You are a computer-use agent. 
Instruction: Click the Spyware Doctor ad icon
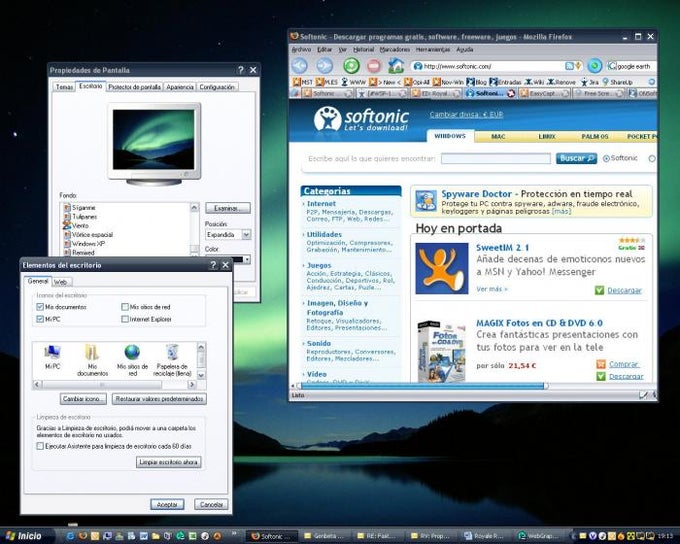click(425, 201)
